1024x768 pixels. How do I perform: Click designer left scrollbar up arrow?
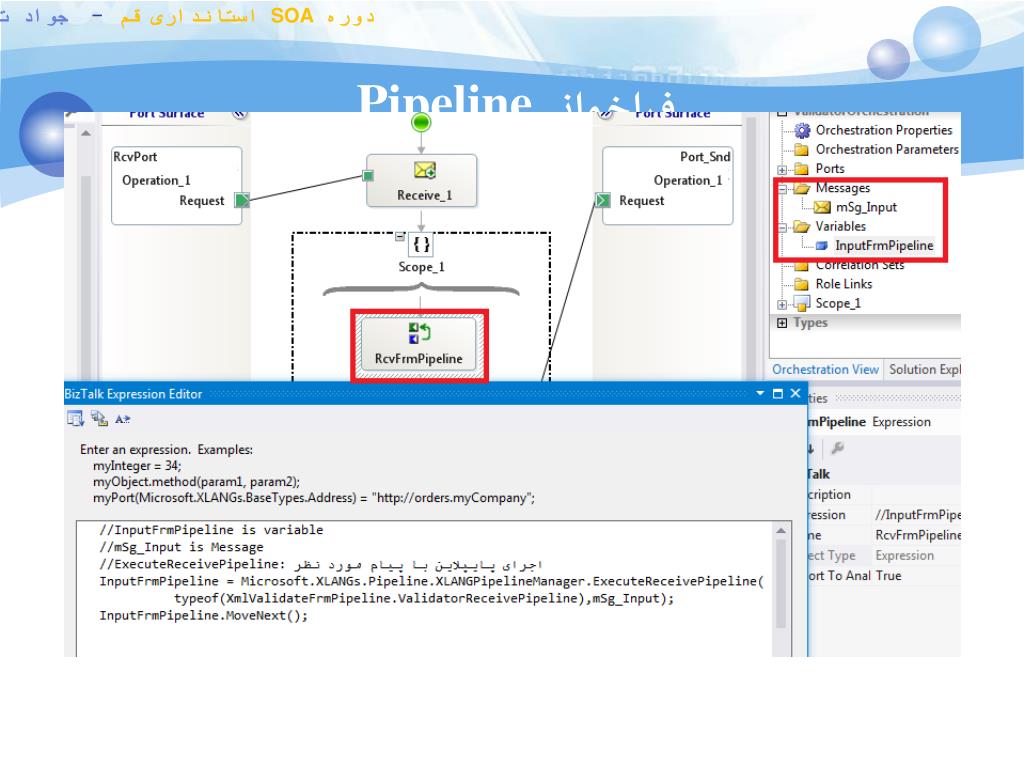(86, 133)
